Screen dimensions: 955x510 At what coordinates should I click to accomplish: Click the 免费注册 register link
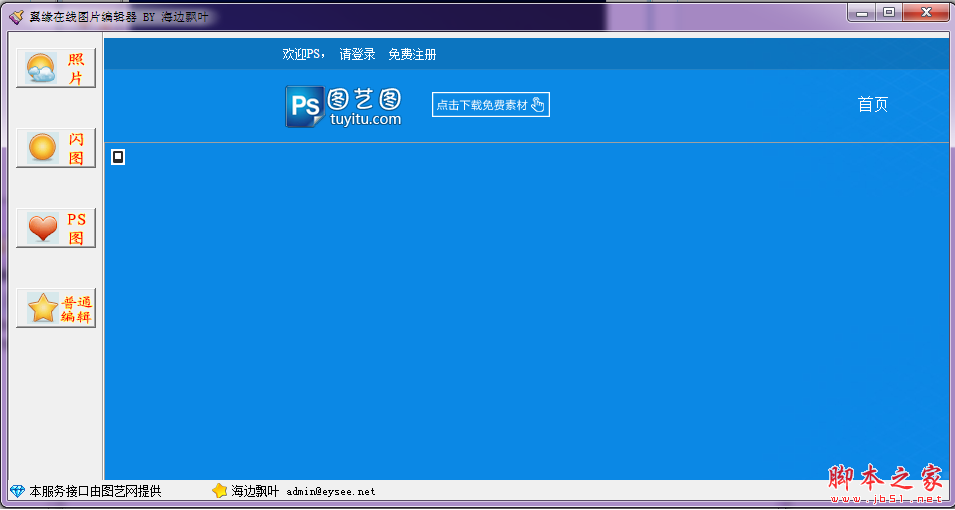412,54
